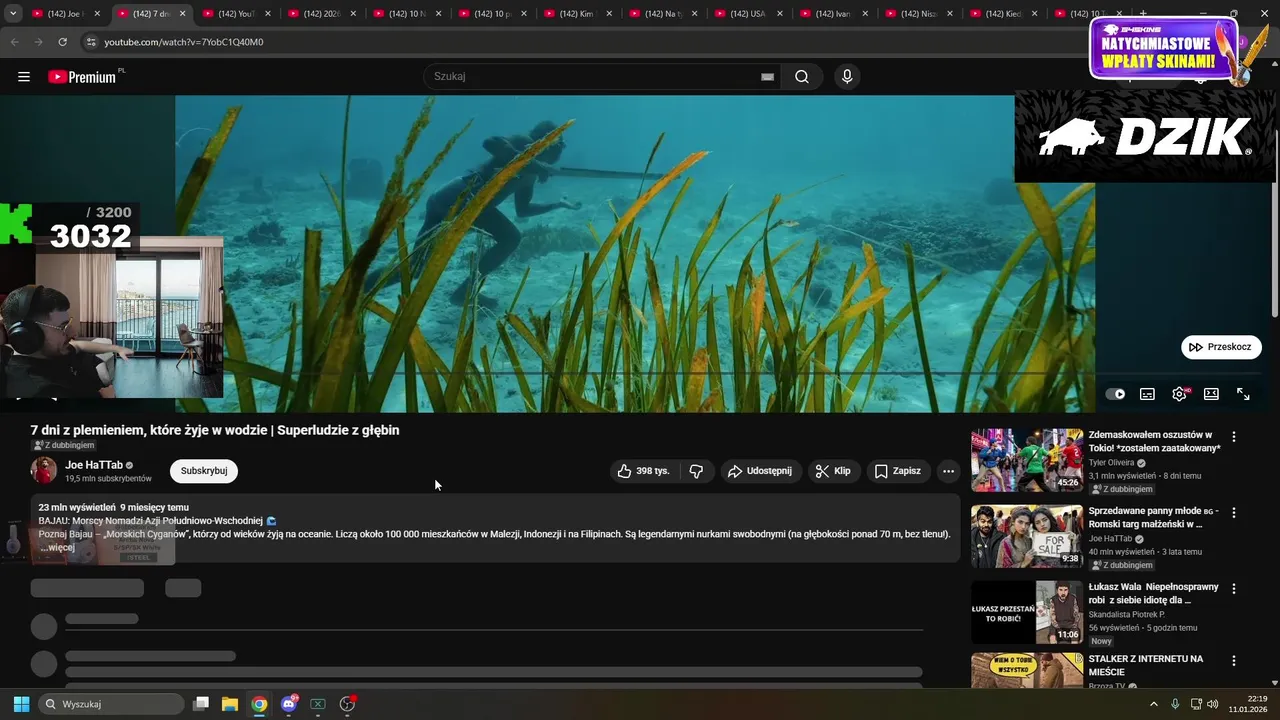
Task: Click the Subskrybuj button
Action: pyautogui.click(x=204, y=471)
